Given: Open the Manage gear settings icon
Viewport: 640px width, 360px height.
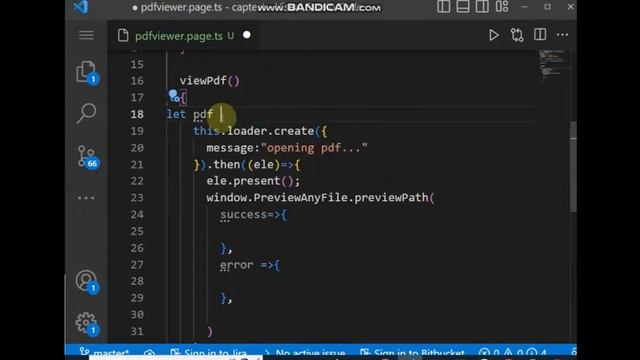Looking at the screenshot, I should click(x=86, y=323).
